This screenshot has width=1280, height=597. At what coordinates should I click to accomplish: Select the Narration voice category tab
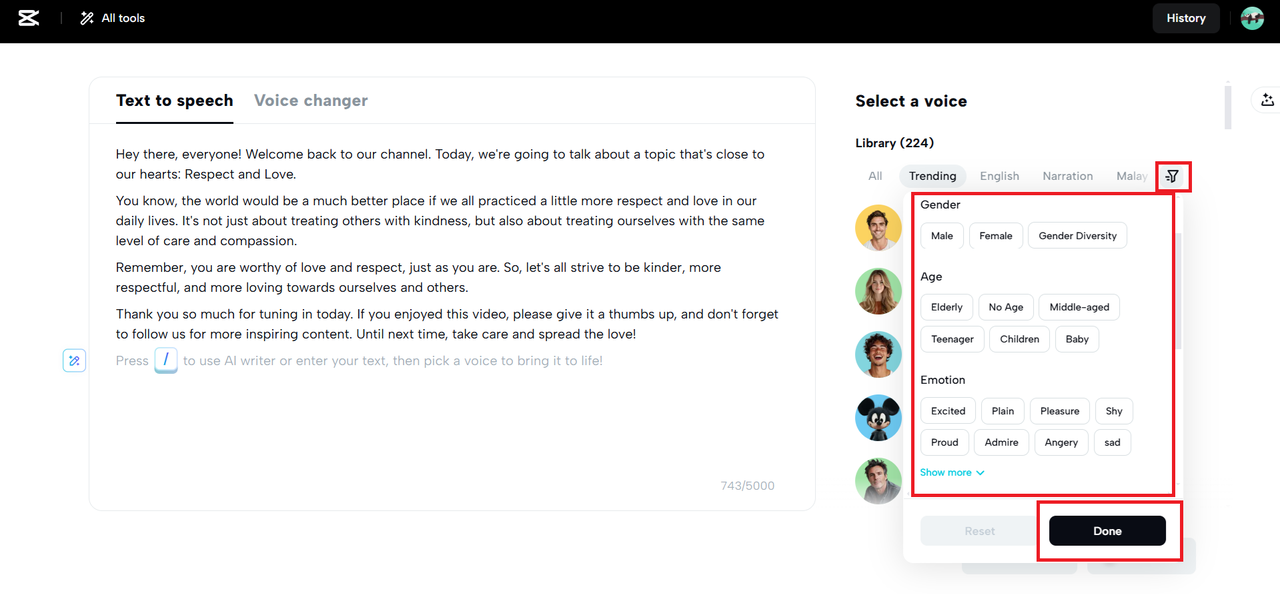[1067, 176]
